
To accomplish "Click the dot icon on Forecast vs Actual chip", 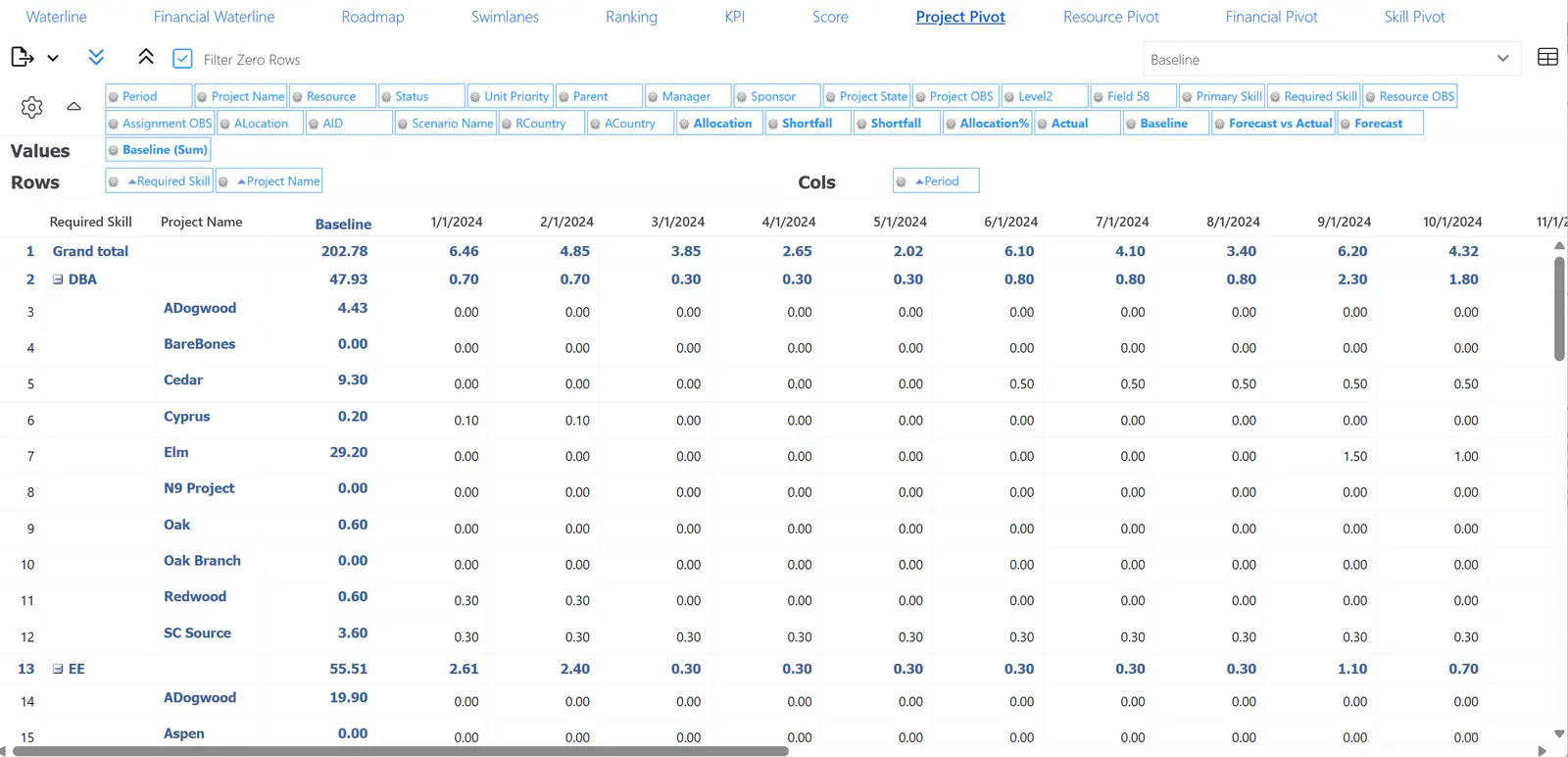I will click(1220, 124).
